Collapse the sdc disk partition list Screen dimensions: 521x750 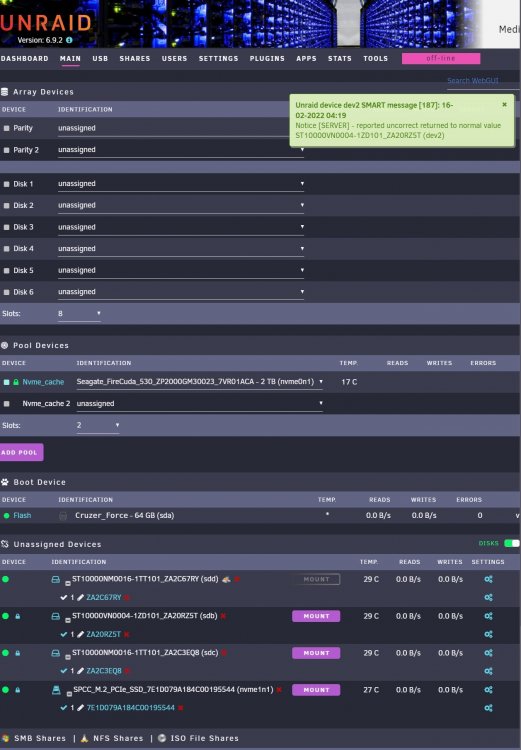68,657
